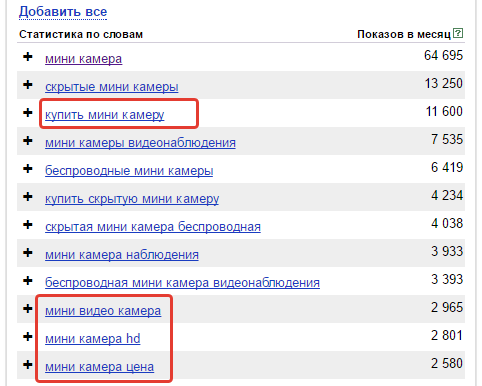Select the impressions value '2 965'
This screenshot has height=386, width=482.
point(447,307)
